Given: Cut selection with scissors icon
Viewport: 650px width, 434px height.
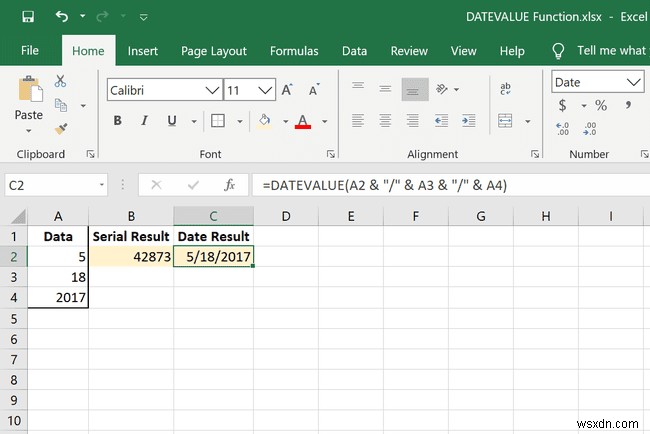Looking at the screenshot, I should point(61,81).
